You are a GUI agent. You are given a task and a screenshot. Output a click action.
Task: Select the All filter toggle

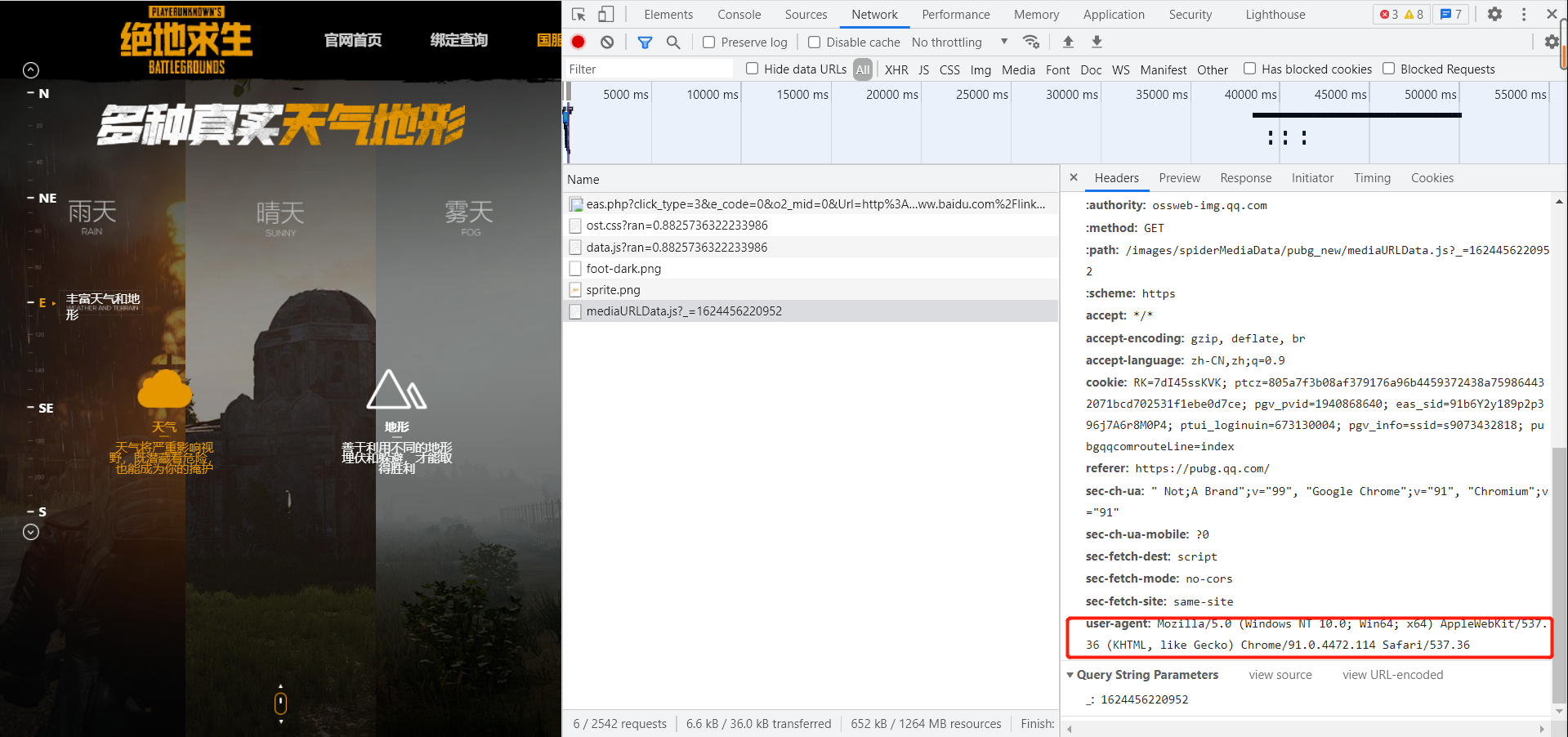863,69
